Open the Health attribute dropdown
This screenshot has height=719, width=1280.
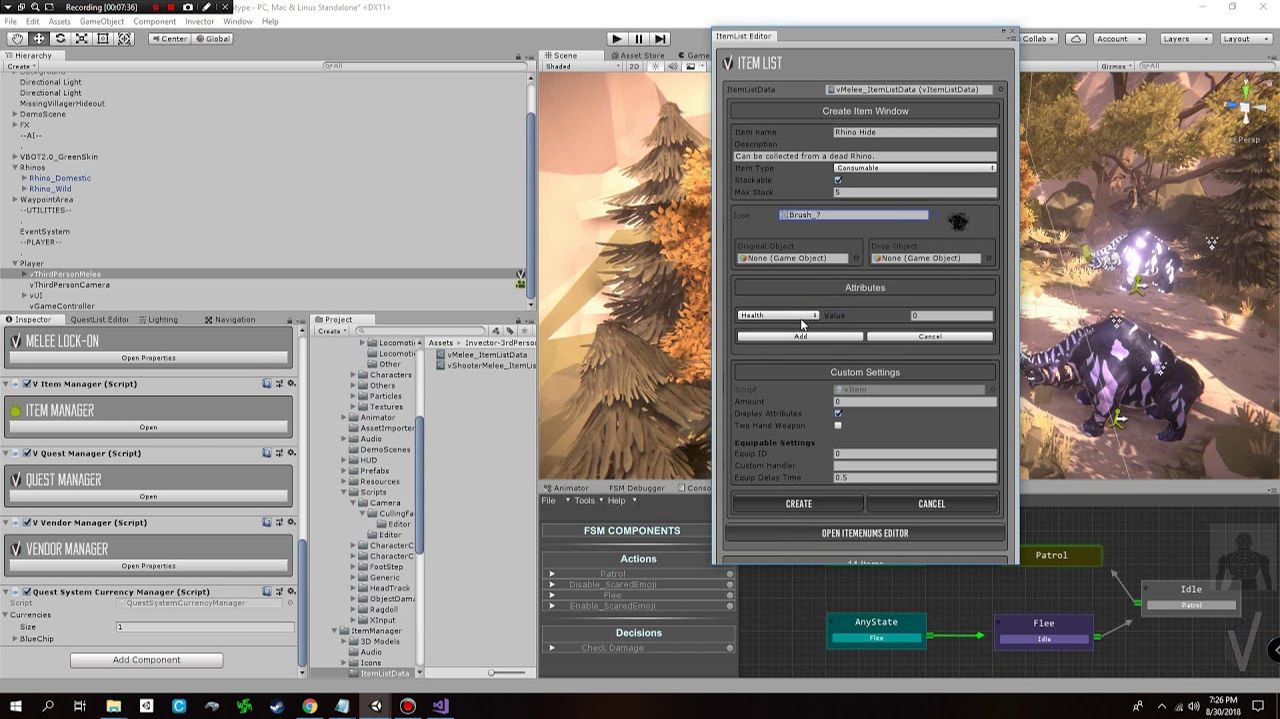[778, 315]
